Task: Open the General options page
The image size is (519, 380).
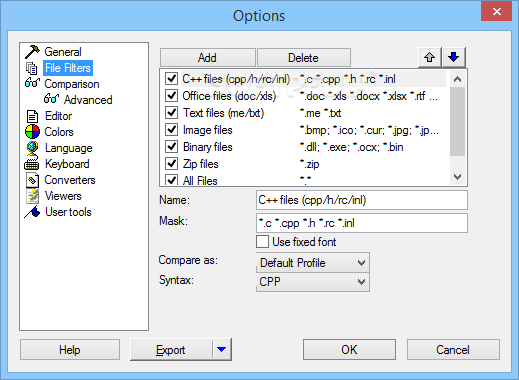Action: coord(63,52)
